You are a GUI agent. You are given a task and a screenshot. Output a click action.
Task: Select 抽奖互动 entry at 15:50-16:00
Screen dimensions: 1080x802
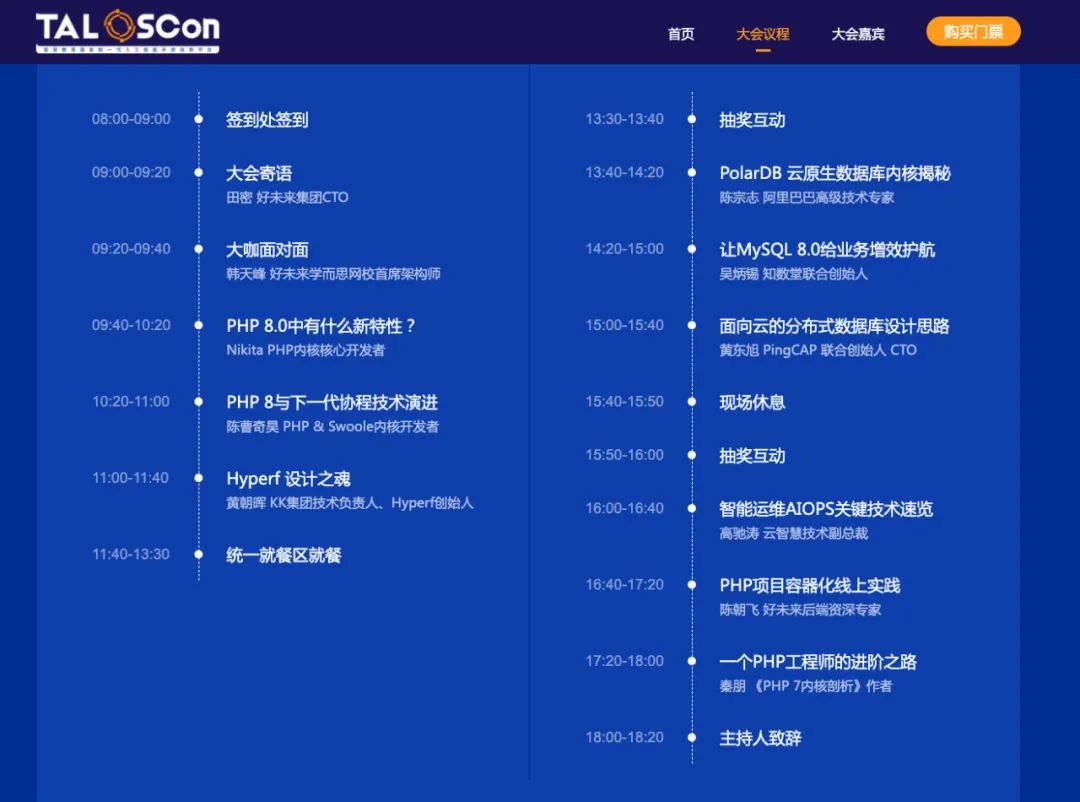[752, 455]
